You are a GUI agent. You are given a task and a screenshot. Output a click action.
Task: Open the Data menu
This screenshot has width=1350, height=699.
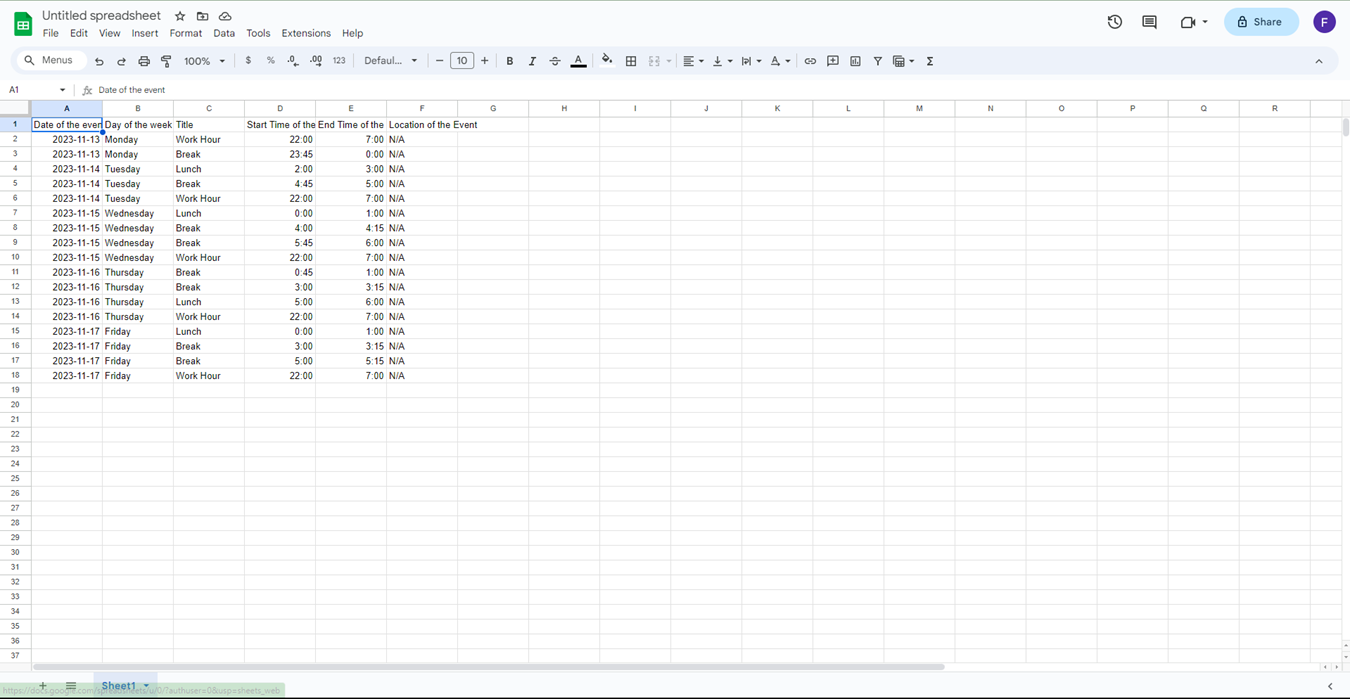[224, 33]
